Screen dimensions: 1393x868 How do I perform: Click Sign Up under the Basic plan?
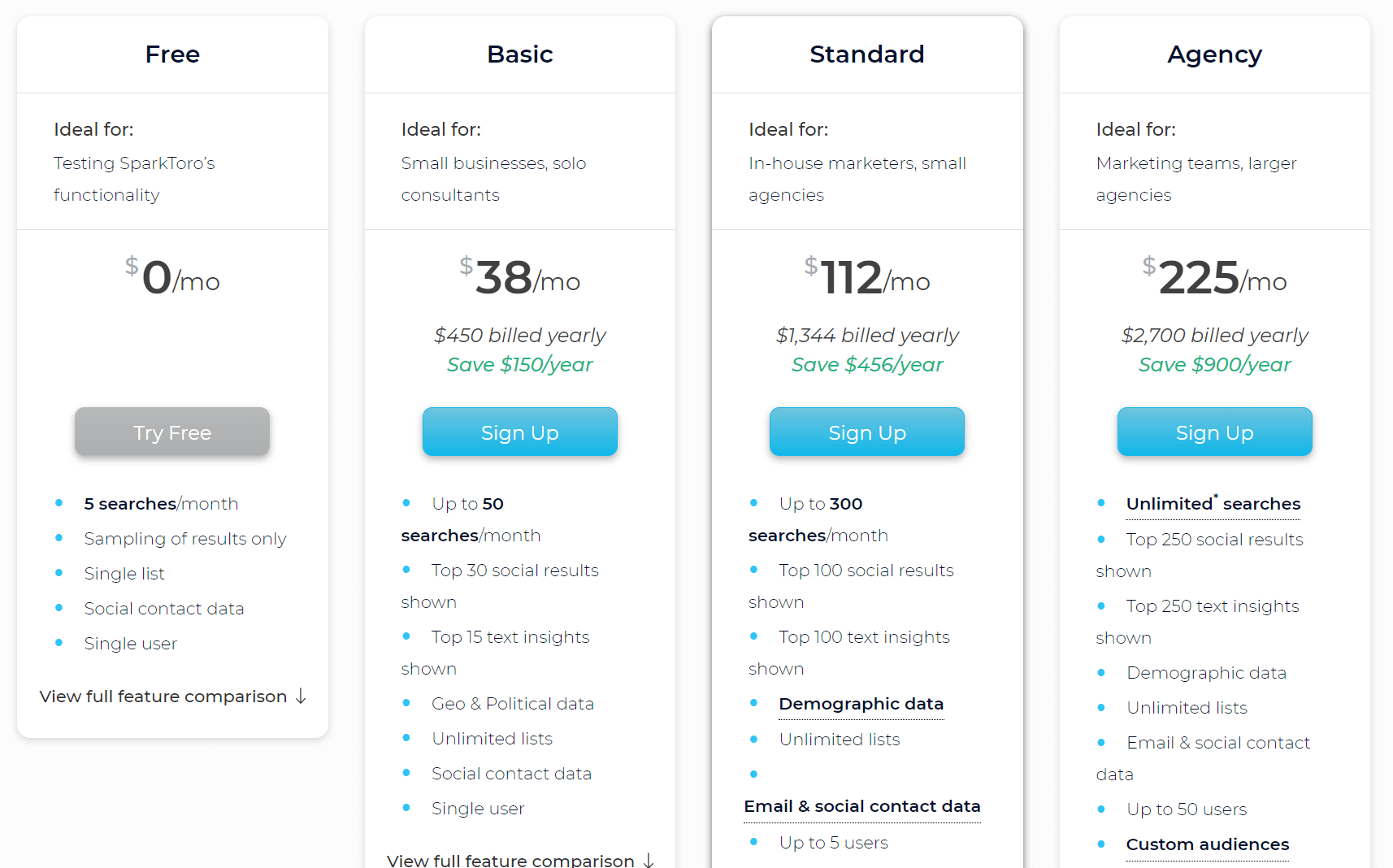coord(520,432)
